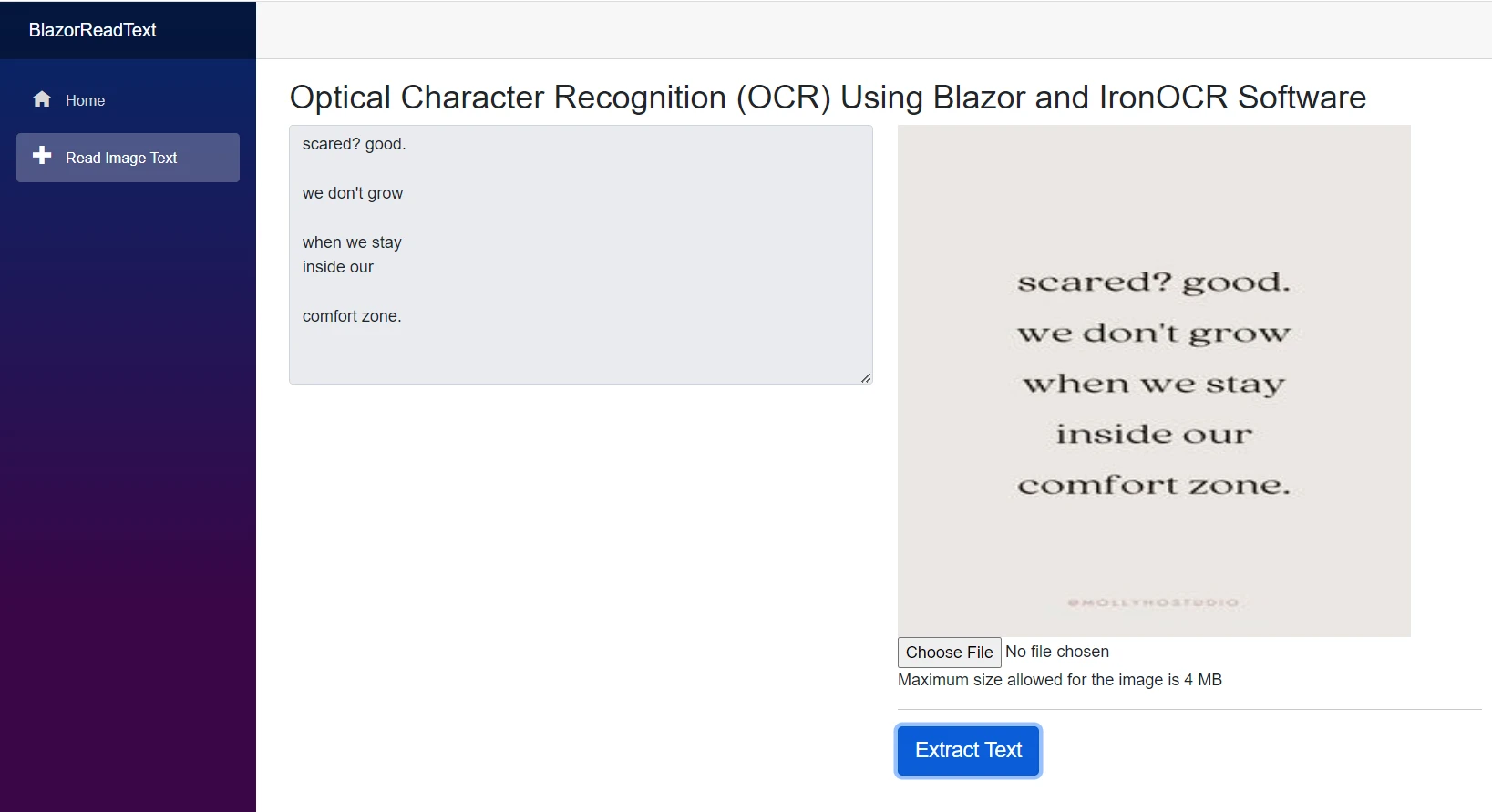1492x812 pixels.
Task: Click the Home house icon
Action: [x=42, y=99]
